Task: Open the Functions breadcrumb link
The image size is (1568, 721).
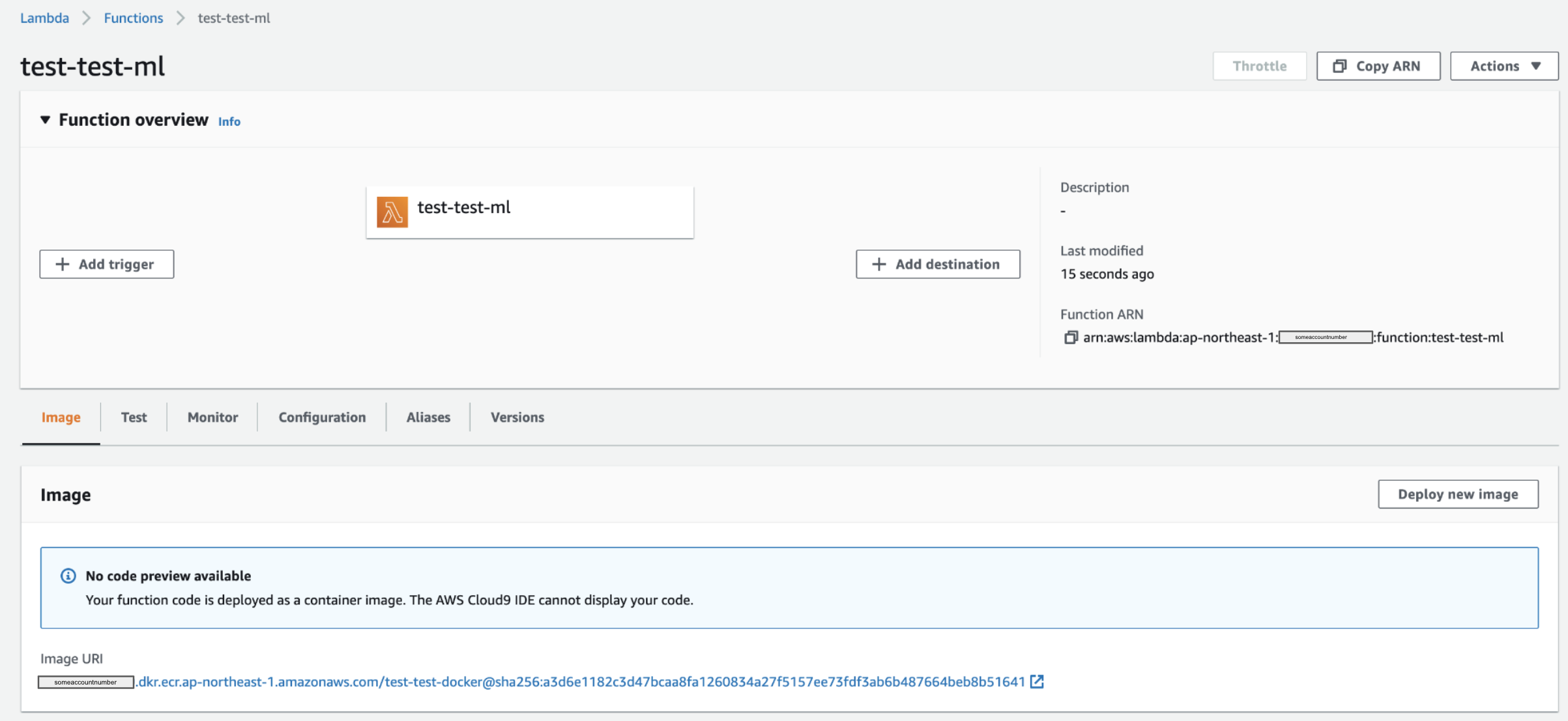Action: [133, 18]
